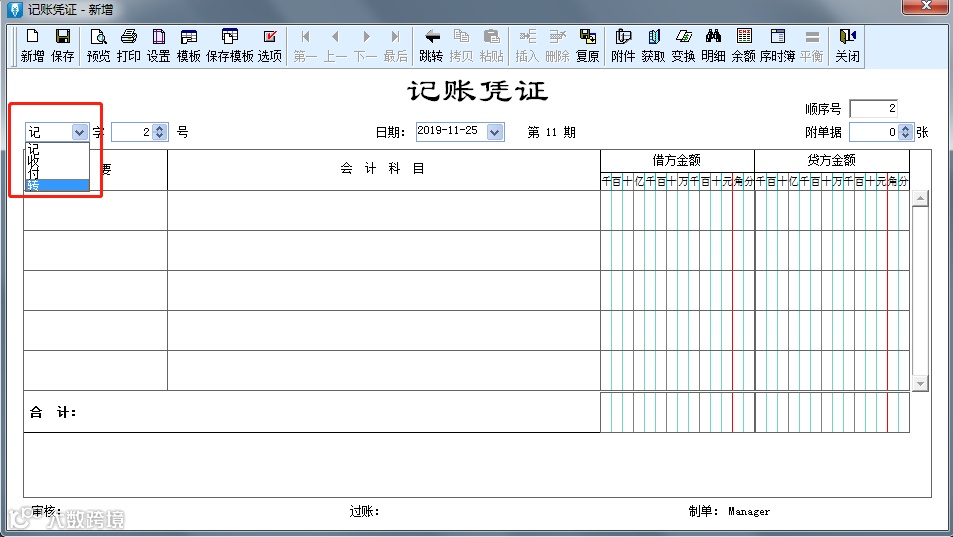Click the 获取 fetch icon
This screenshot has width=953, height=537.
tap(653, 46)
